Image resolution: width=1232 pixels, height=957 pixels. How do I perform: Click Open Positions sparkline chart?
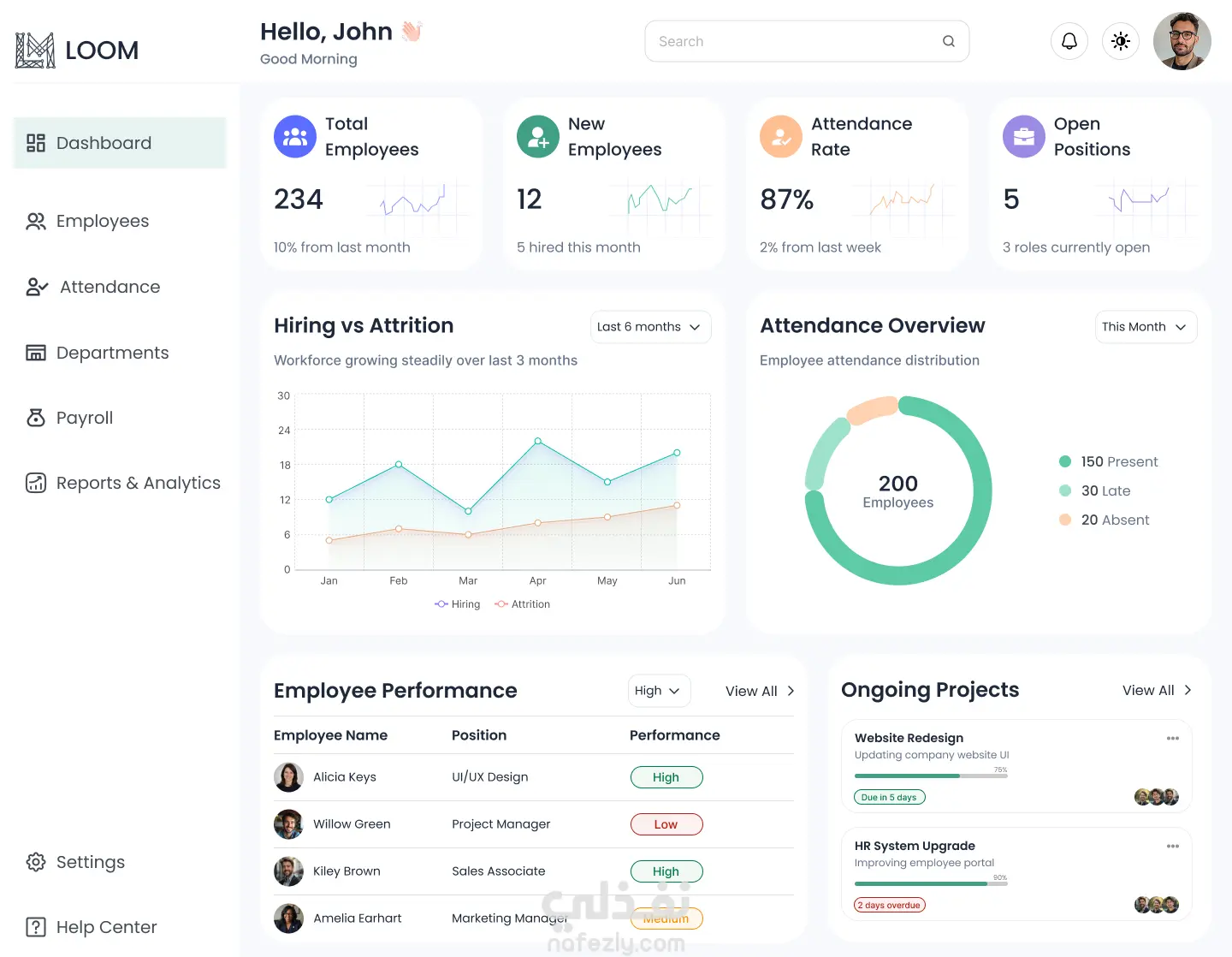coord(1146,205)
